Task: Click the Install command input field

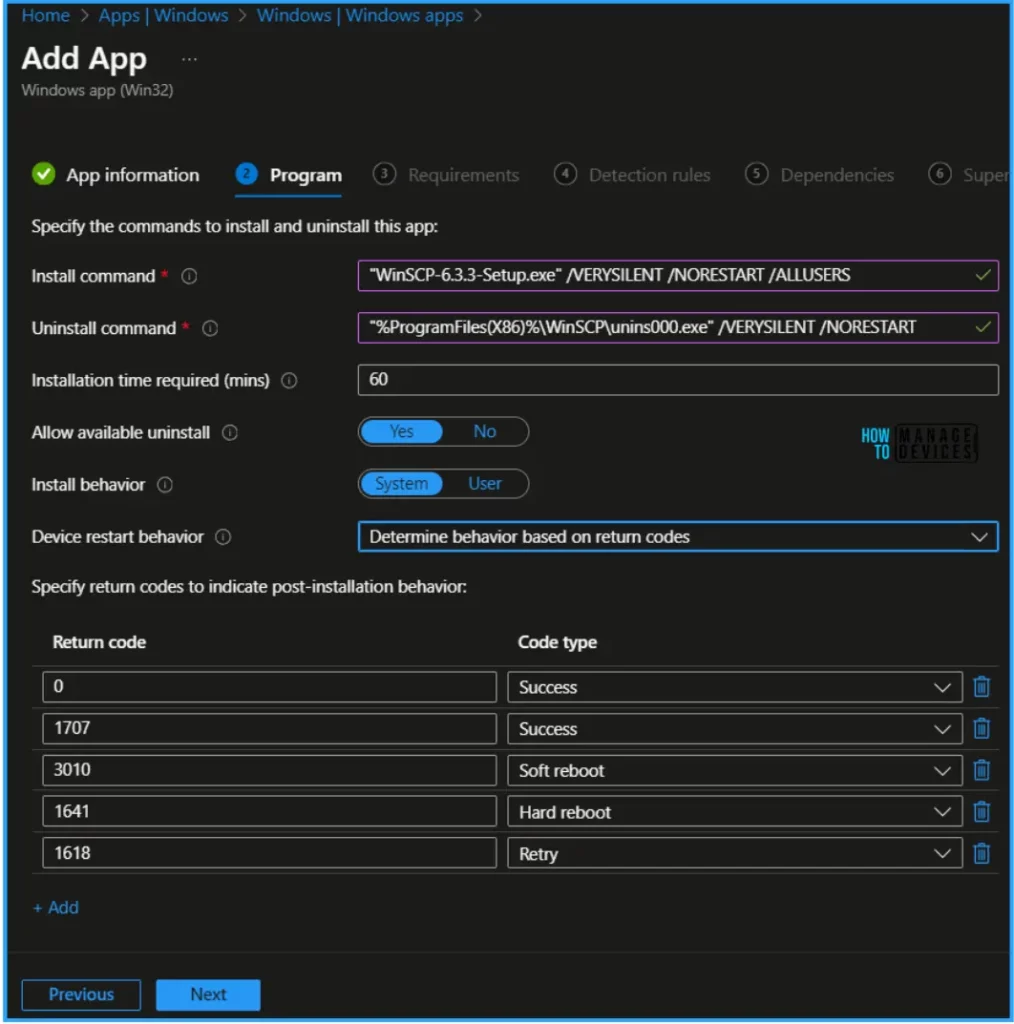Action: [678, 276]
